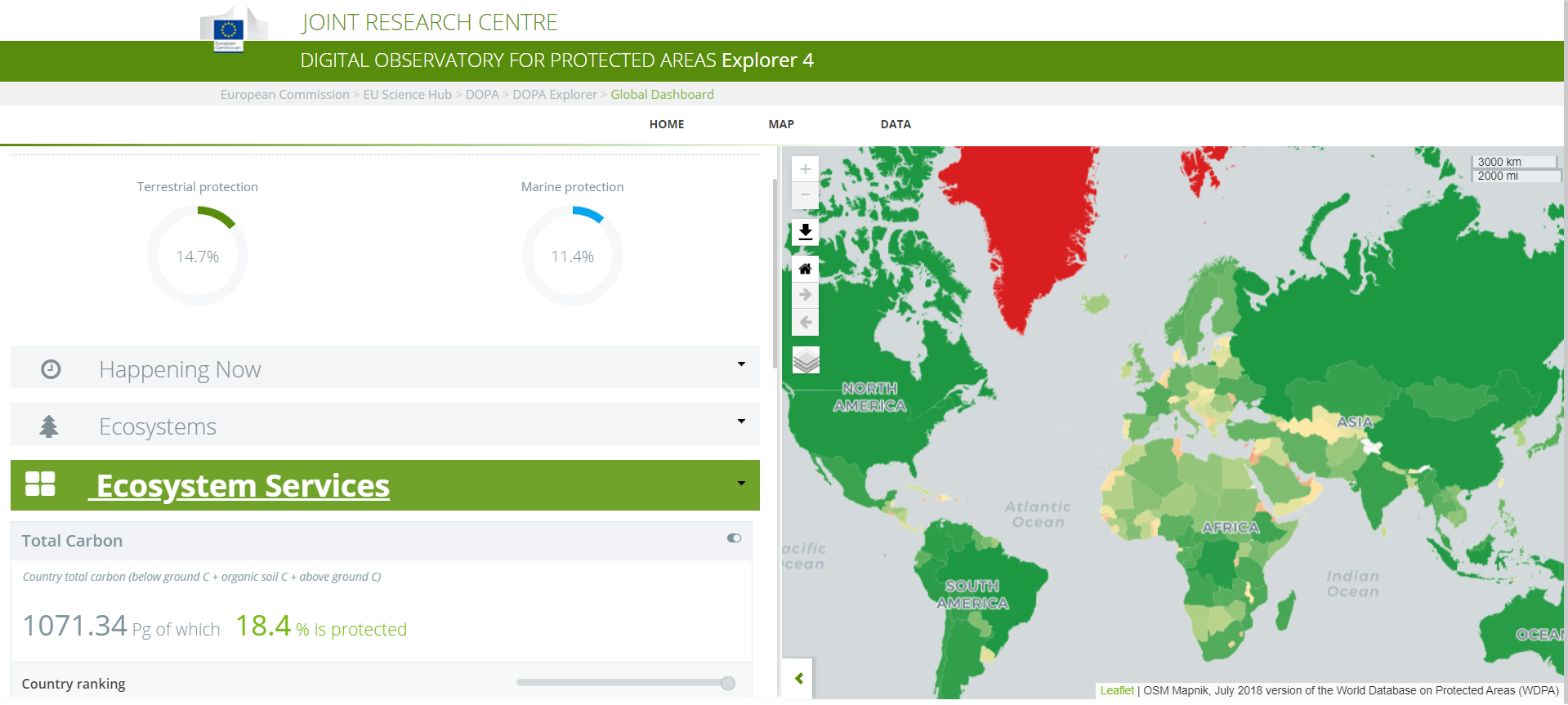Image resolution: width=1568 pixels, height=705 pixels.
Task: Zoom in on the map
Action: point(805,169)
